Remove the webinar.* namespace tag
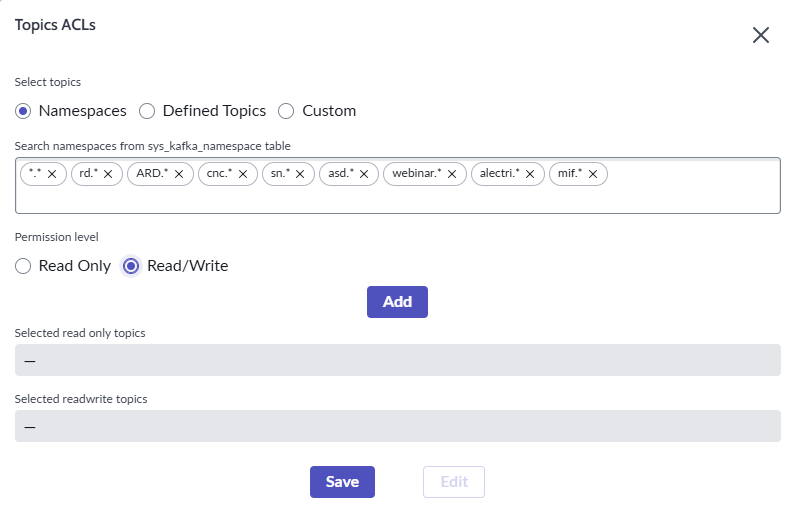The image size is (787, 509). pyautogui.click(x=452, y=174)
